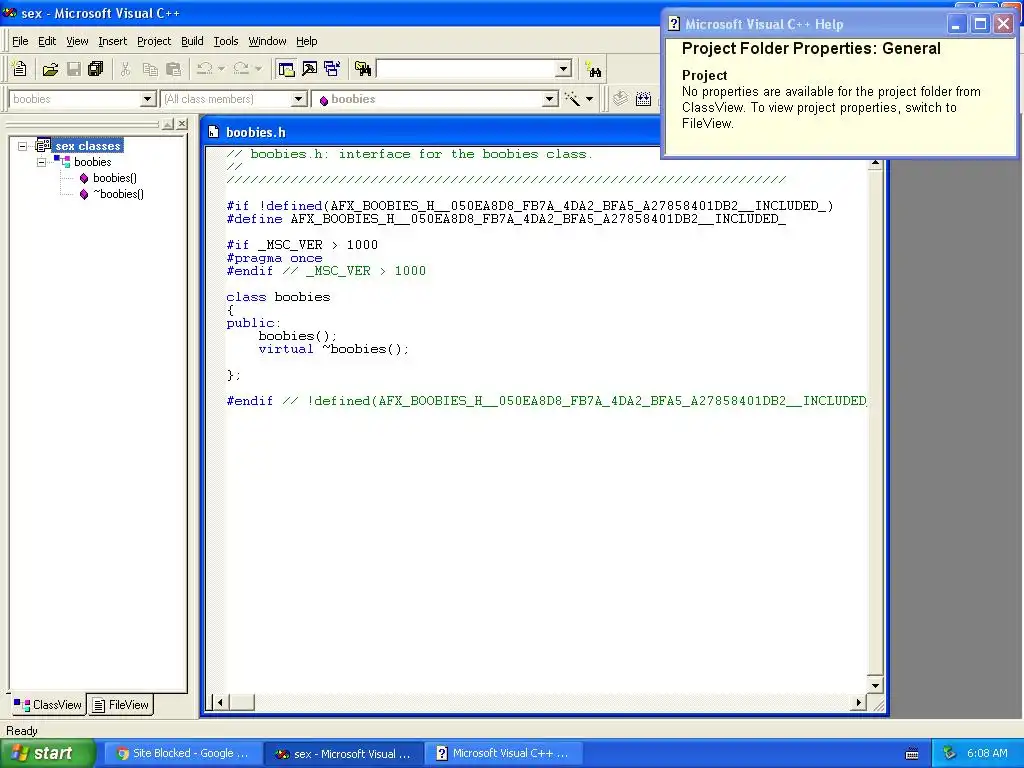
Task: Select the ~boobies() destructor item
Action: click(118, 194)
